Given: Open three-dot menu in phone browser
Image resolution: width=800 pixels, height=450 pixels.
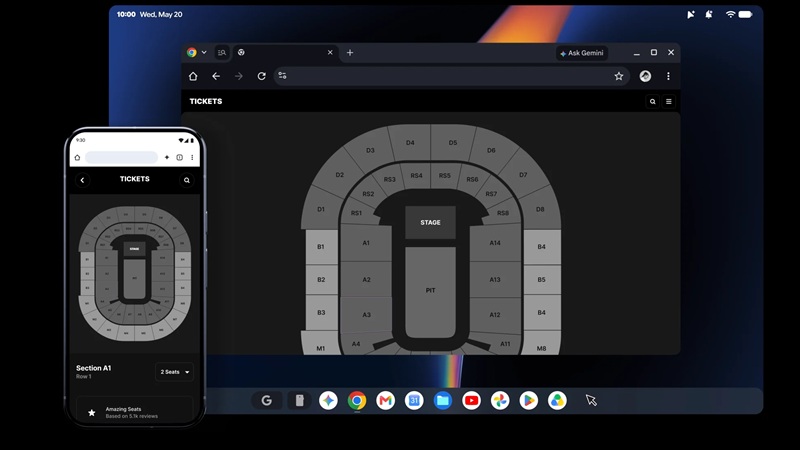Looking at the screenshot, I should [x=192, y=158].
